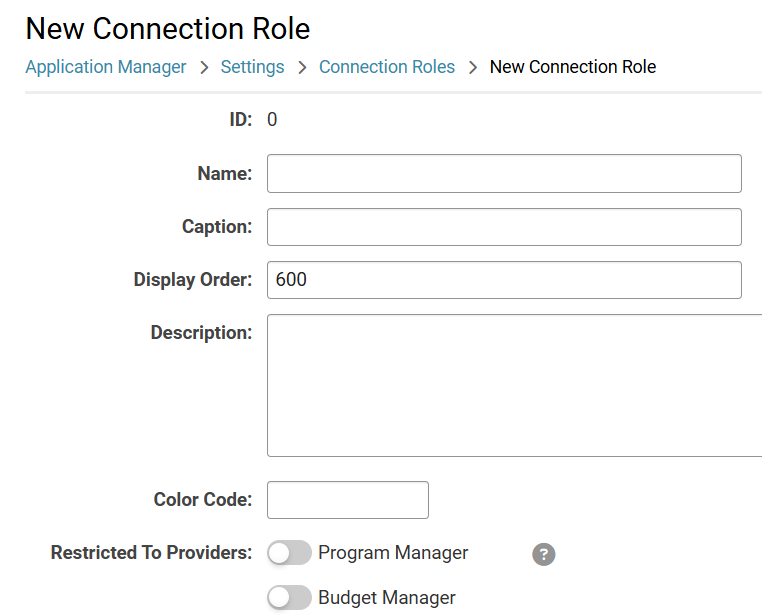Open the Settings breadcrumb link
The height and width of the screenshot is (615, 762).
pyautogui.click(x=252, y=67)
